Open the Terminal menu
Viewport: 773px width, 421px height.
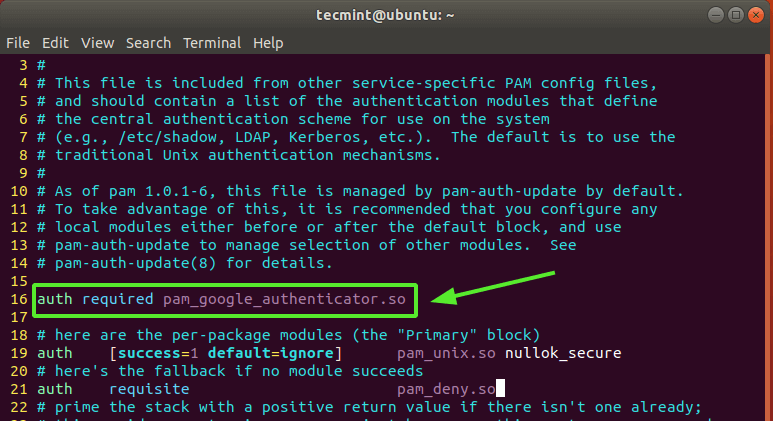point(212,43)
